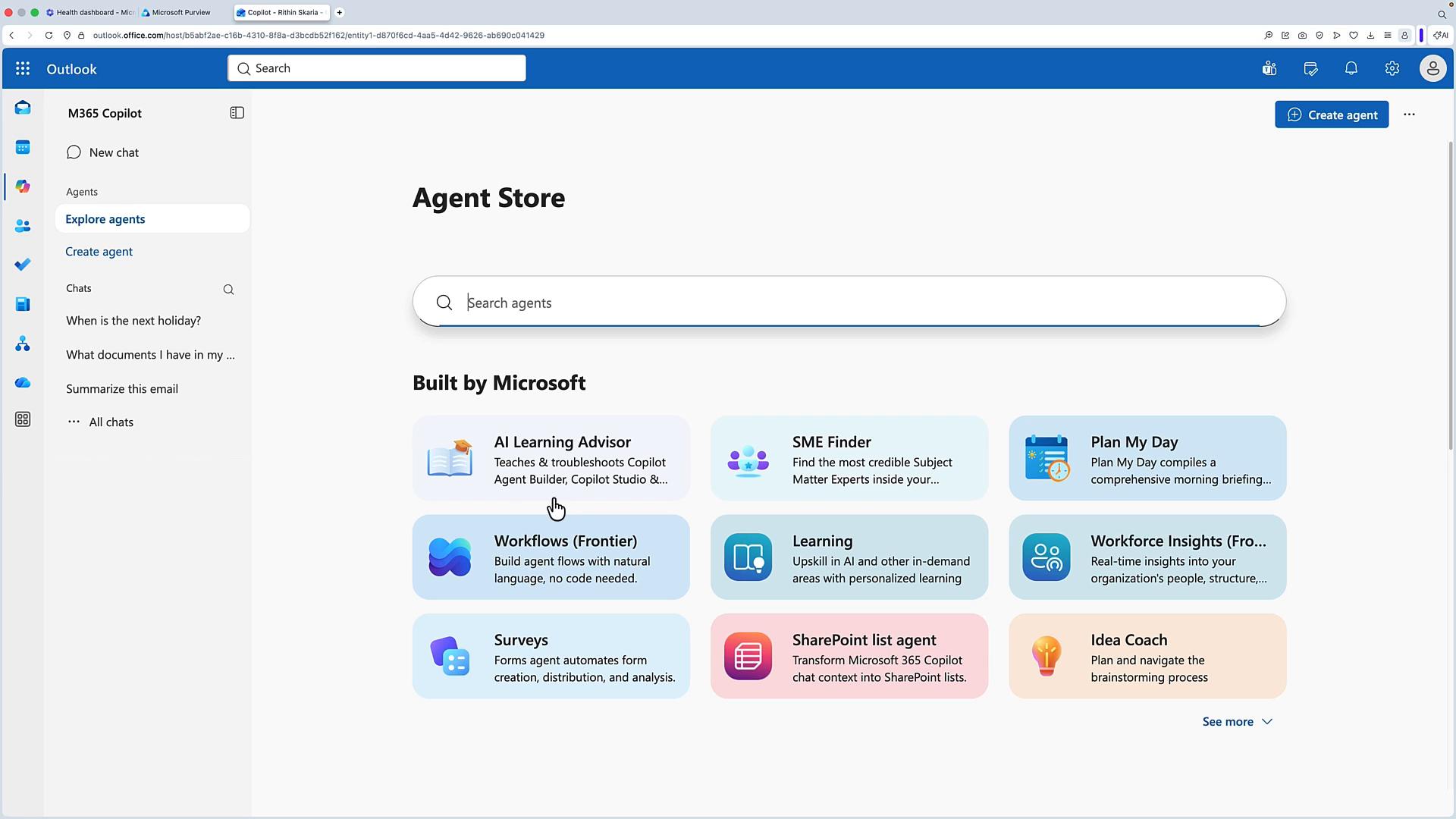Click the browser screenshot camera icon
The width and height of the screenshot is (1456, 819).
click(1302, 36)
